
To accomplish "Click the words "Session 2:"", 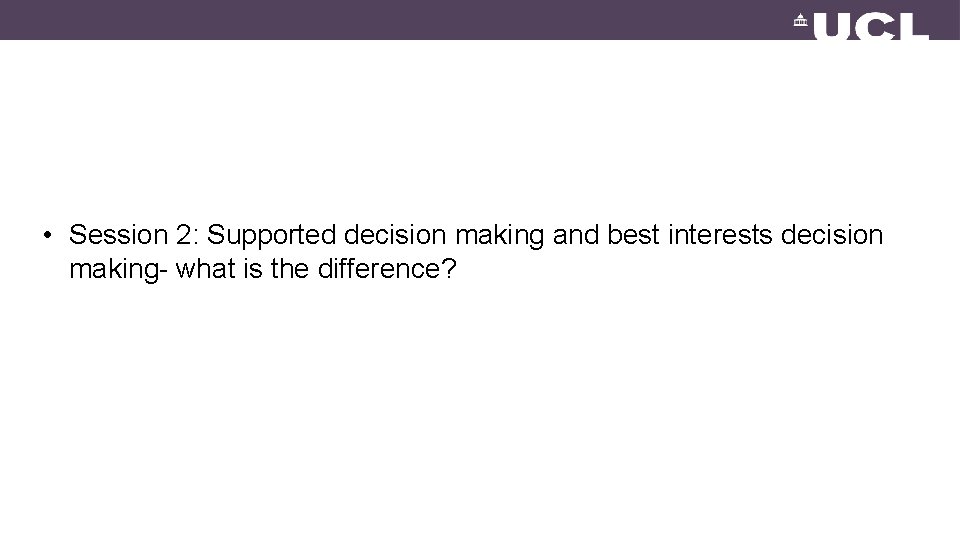I will [x=133, y=235].
